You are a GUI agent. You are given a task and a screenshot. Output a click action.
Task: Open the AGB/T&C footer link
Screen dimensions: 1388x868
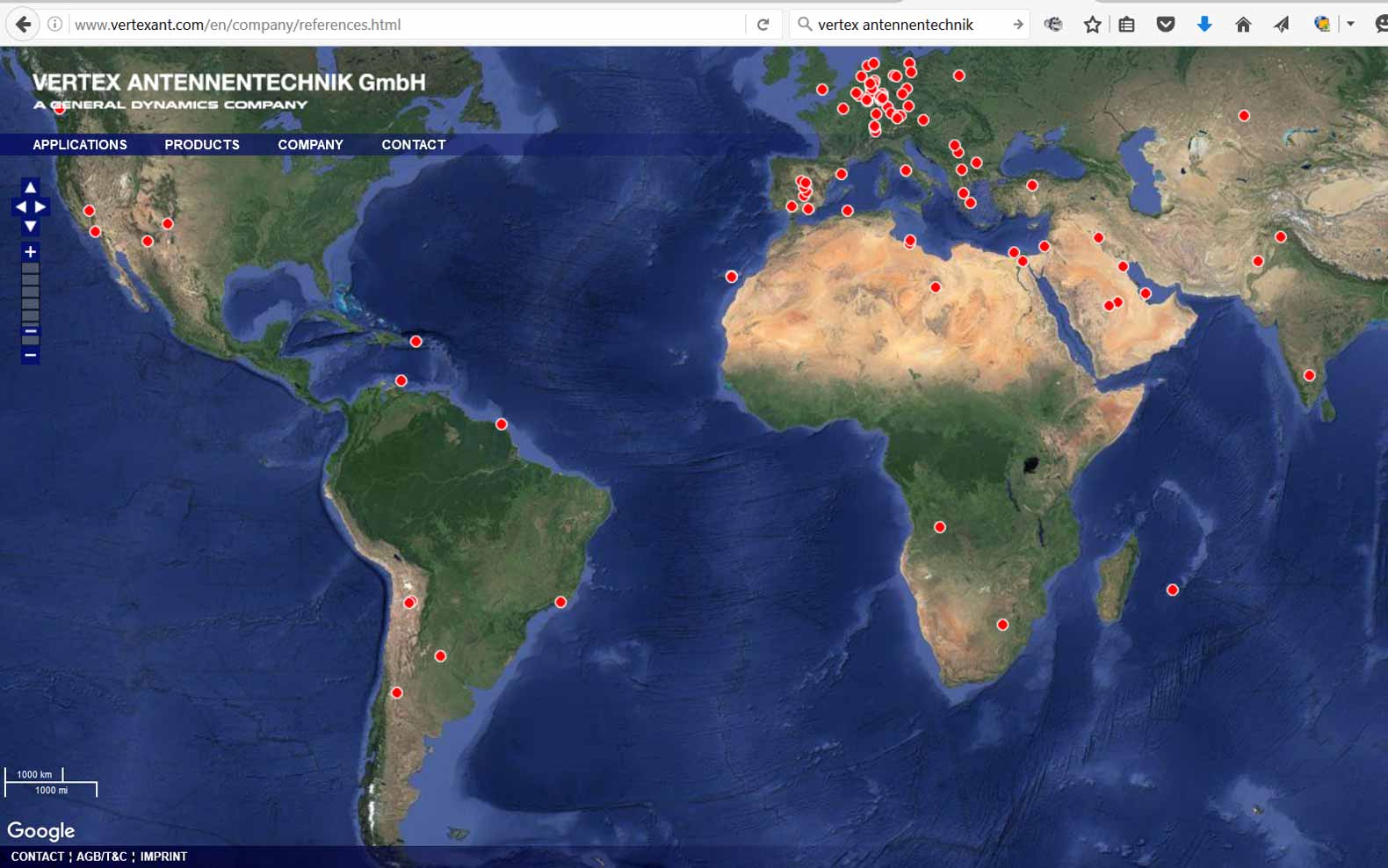point(102,857)
